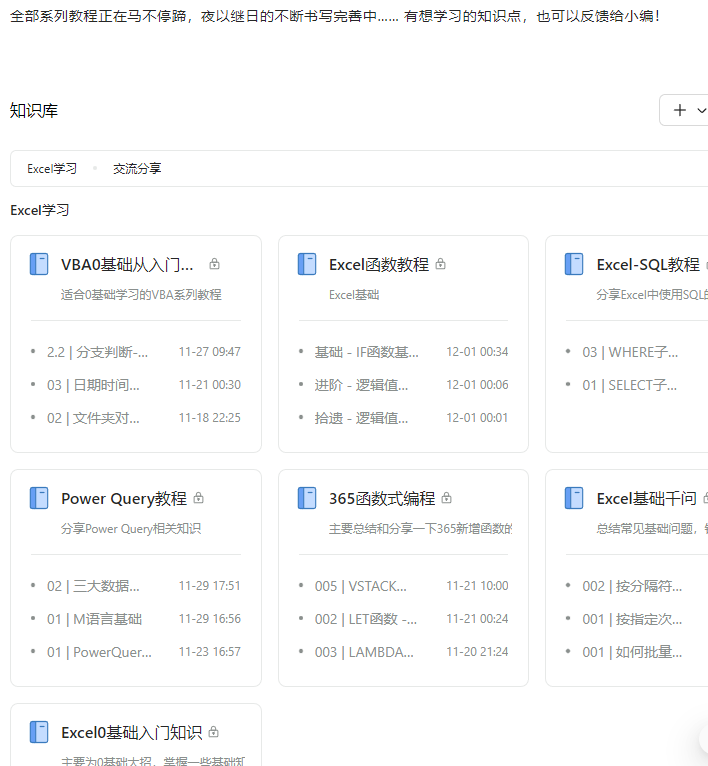This screenshot has width=708, height=766.
Task: Open article 03 | WHERE子...
Action: coord(630,352)
